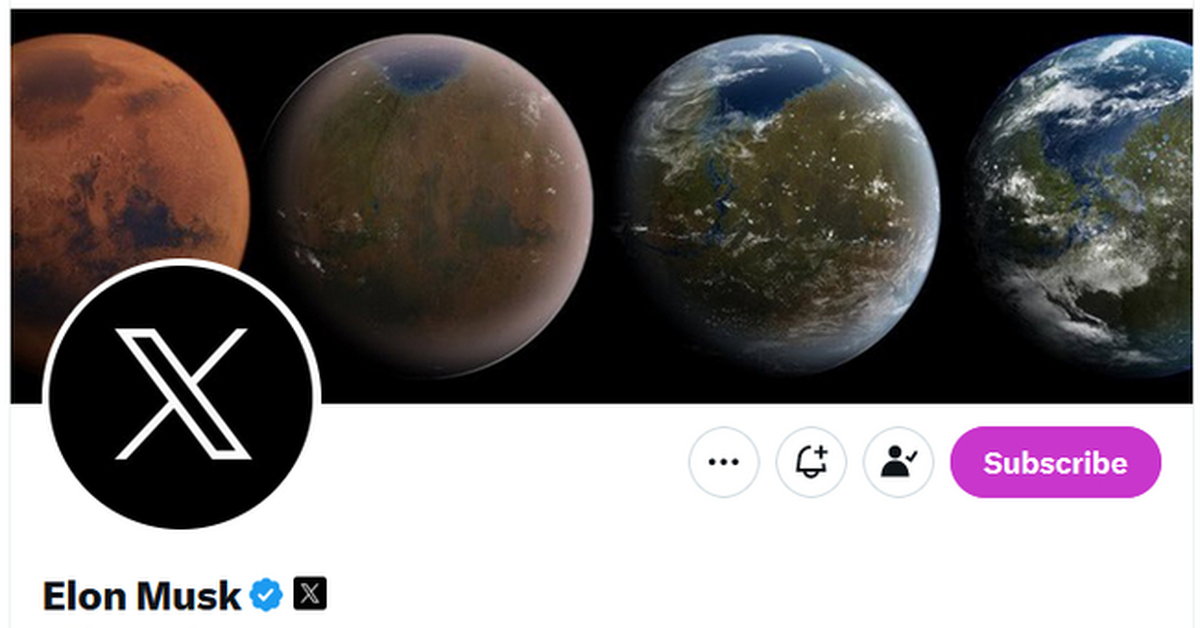Click the small X affiliate badge beside name
This screenshot has width=1200, height=628.
pyautogui.click(x=310, y=594)
